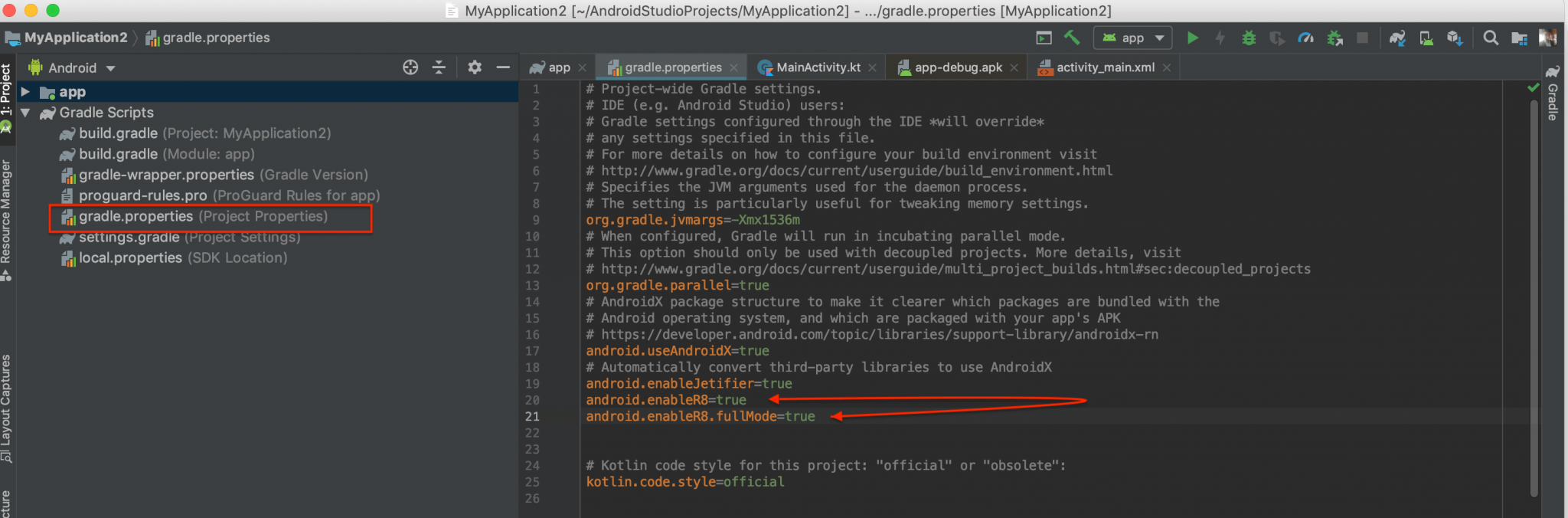The image size is (1568, 518).
Task: Click MyApplication2 breadcrumb in navigation bar
Action: (66, 38)
